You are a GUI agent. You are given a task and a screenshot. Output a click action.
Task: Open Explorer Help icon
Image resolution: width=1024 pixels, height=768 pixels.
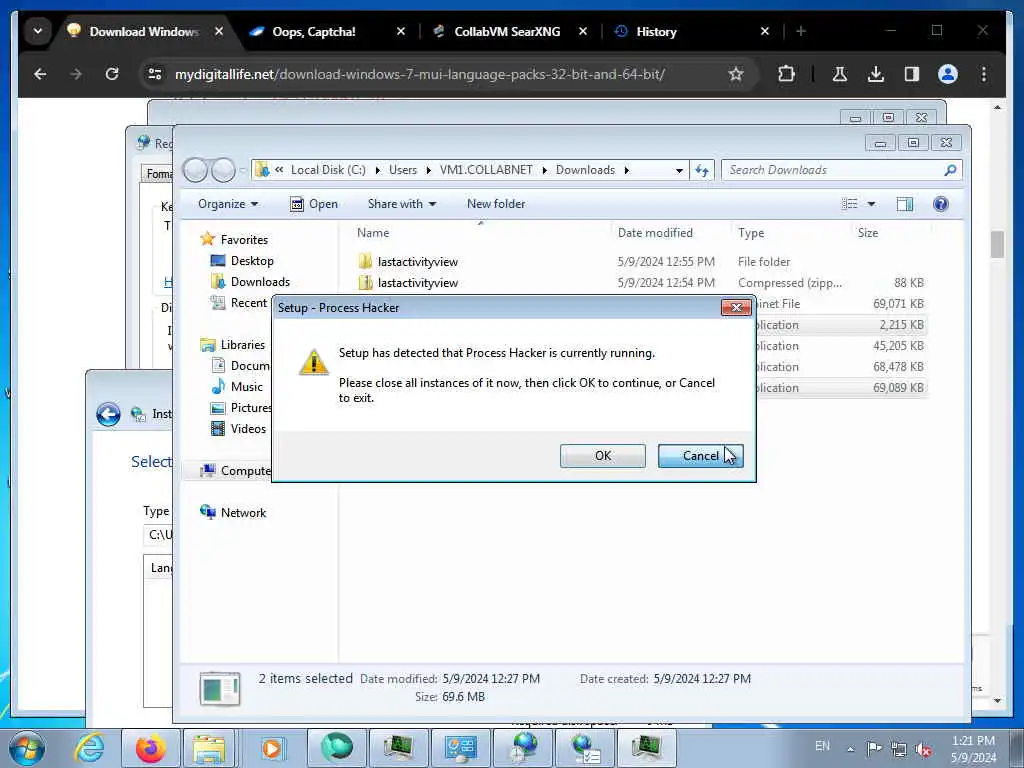[940, 204]
